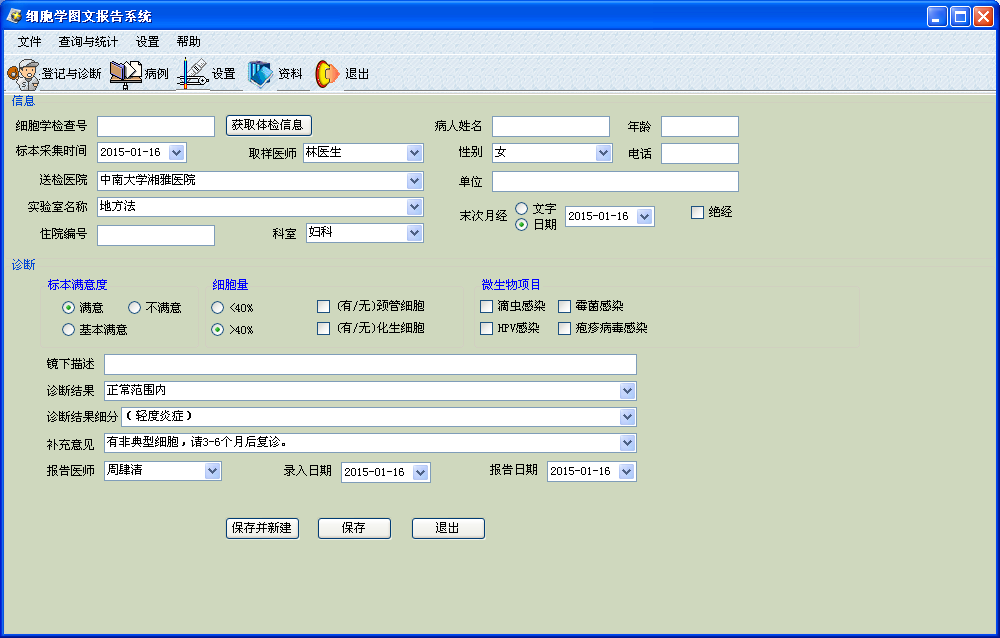
Task: Check the 滴虫感染 checkbox
Action: point(487,306)
